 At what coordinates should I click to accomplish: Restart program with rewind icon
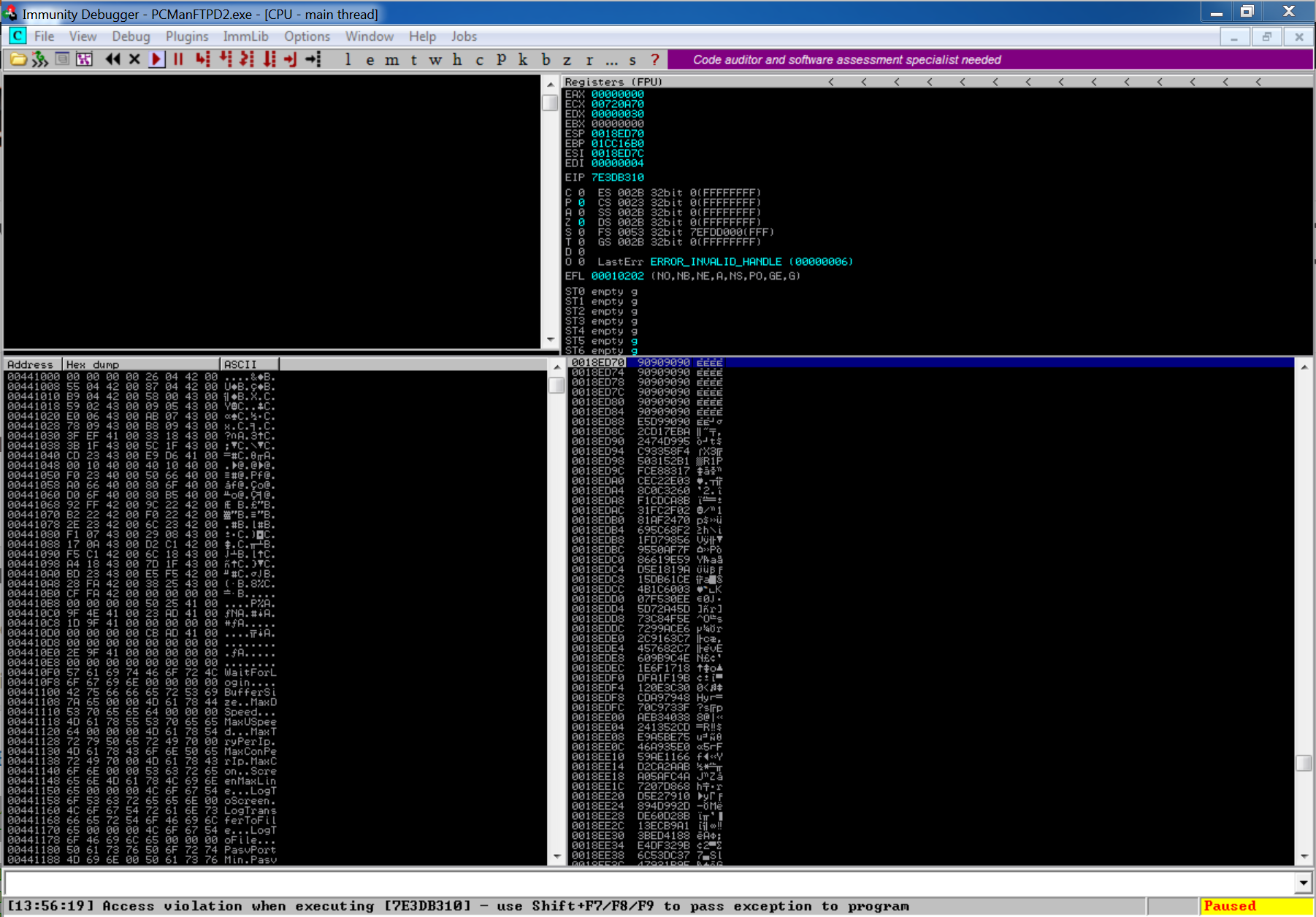[112, 60]
